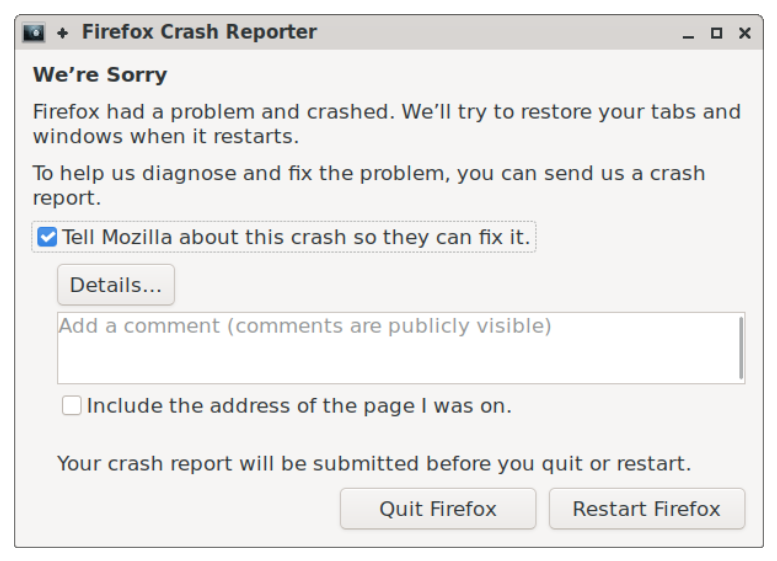Click the Firefox had a problem paragraph
The image size is (777, 561).
pos(387,124)
